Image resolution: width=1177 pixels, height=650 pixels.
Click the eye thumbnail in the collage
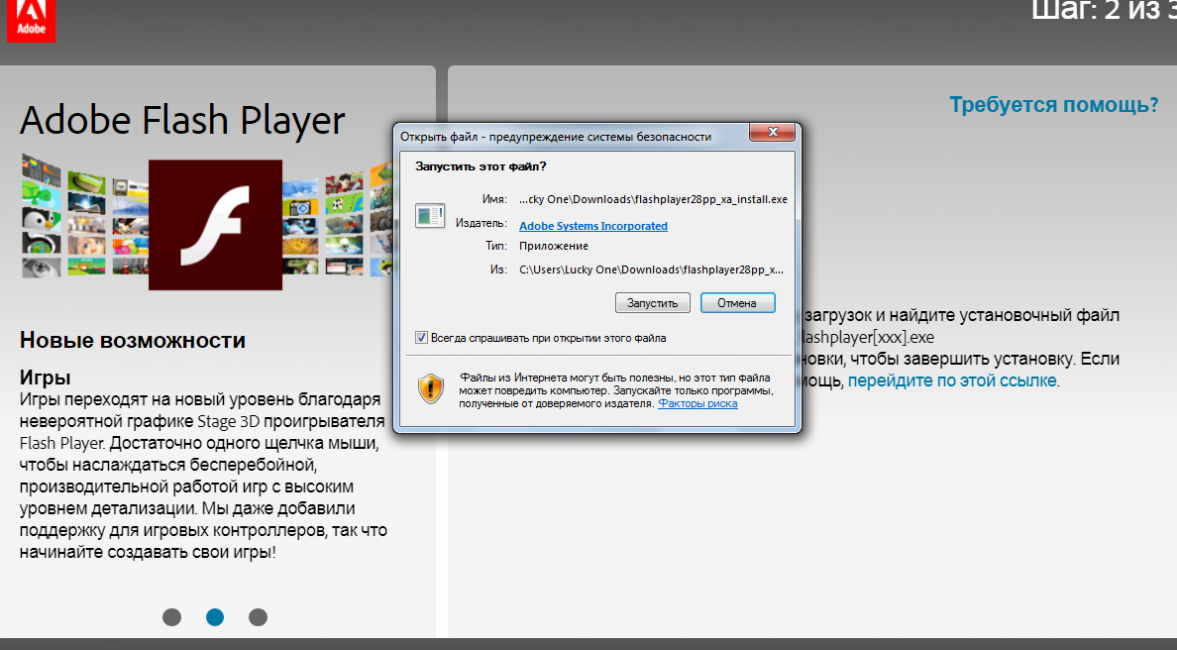(x=41, y=267)
